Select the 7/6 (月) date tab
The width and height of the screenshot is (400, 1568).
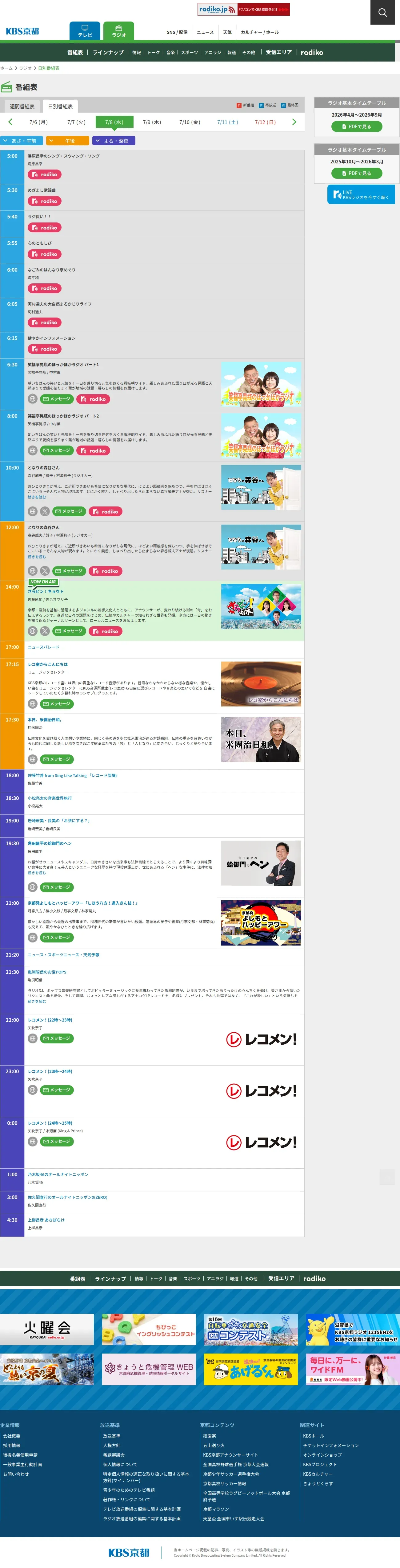38,122
